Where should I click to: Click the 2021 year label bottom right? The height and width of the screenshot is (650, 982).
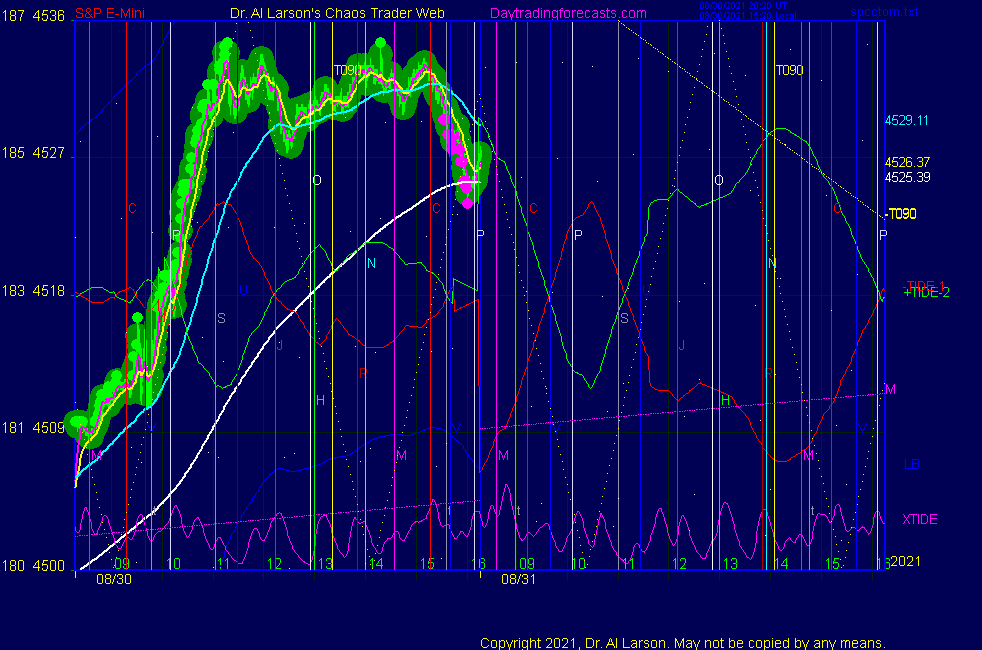(907, 562)
